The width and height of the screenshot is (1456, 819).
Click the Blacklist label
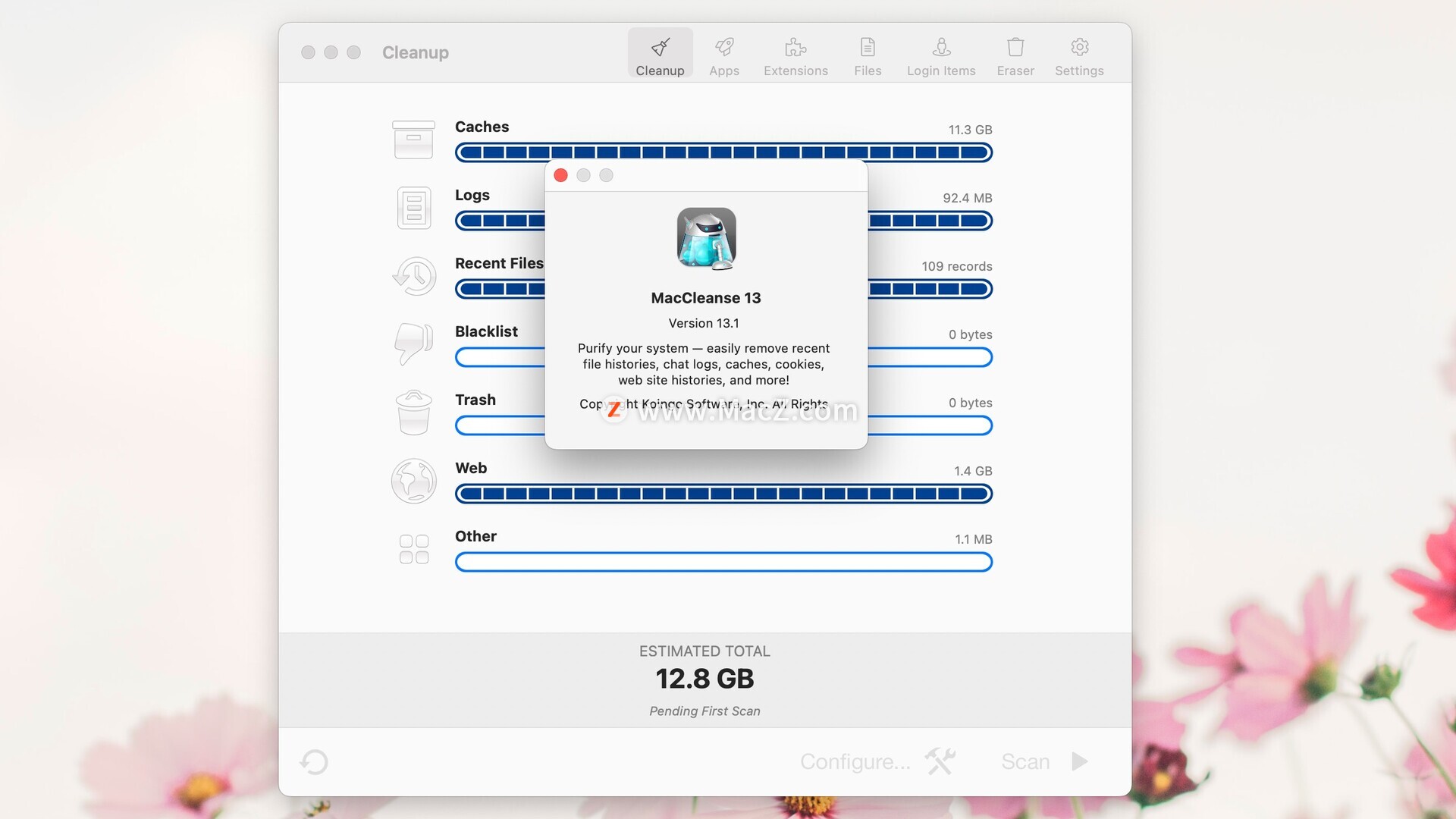click(x=486, y=331)
